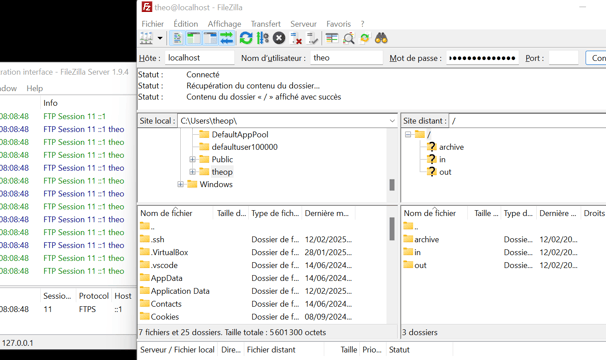Open the directory listing filters dialog
Viewport: 606px width, 360px height.
click(332, 38)
